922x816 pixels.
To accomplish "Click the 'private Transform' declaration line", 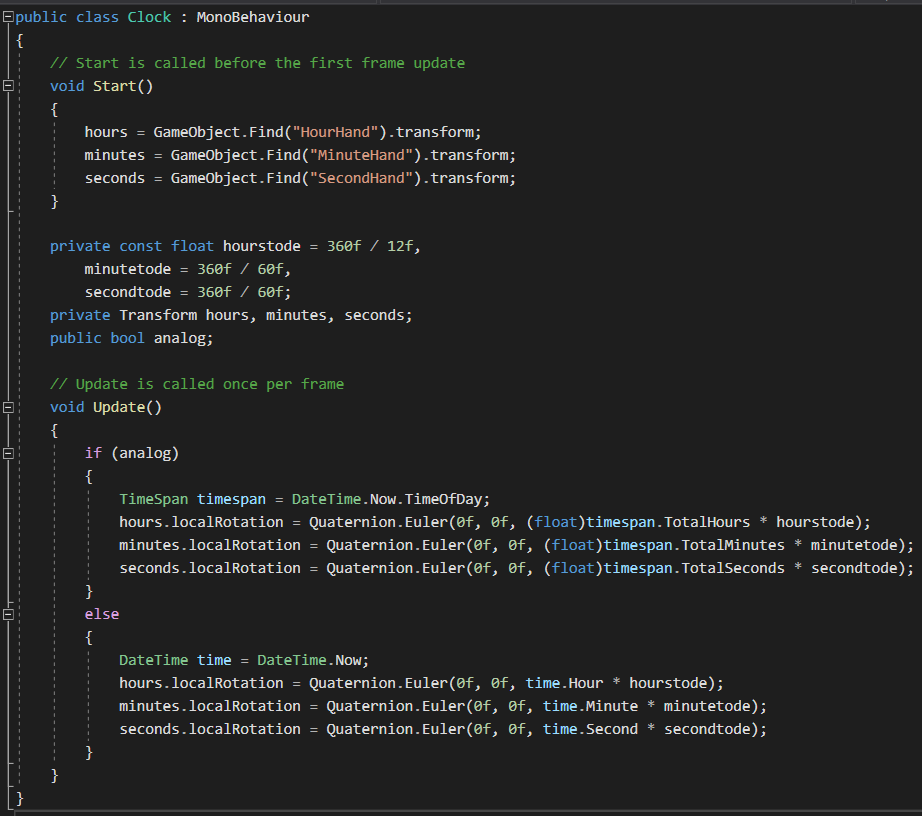I will point(230,315).
